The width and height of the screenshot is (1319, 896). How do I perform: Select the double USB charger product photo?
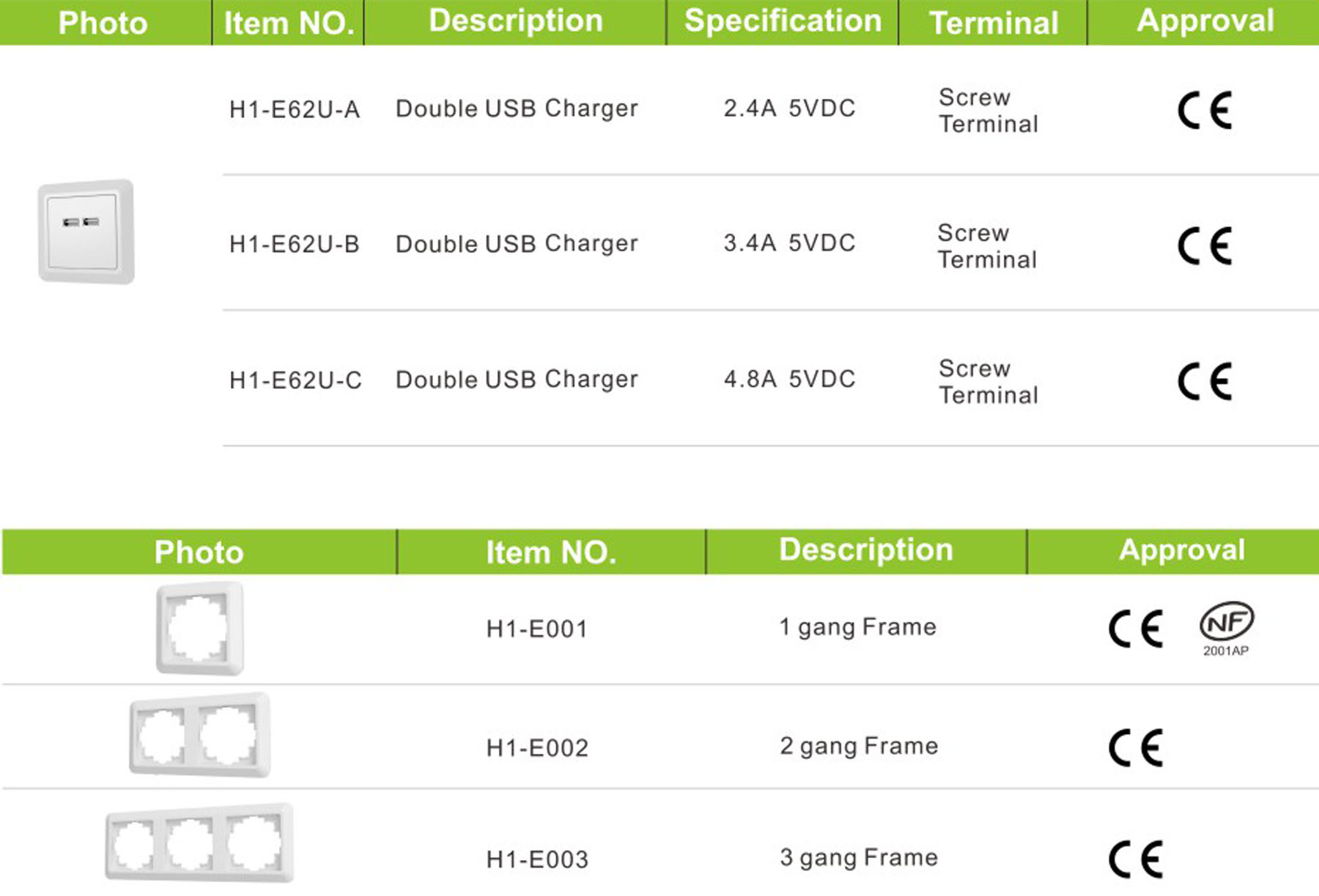pos(86,232)
